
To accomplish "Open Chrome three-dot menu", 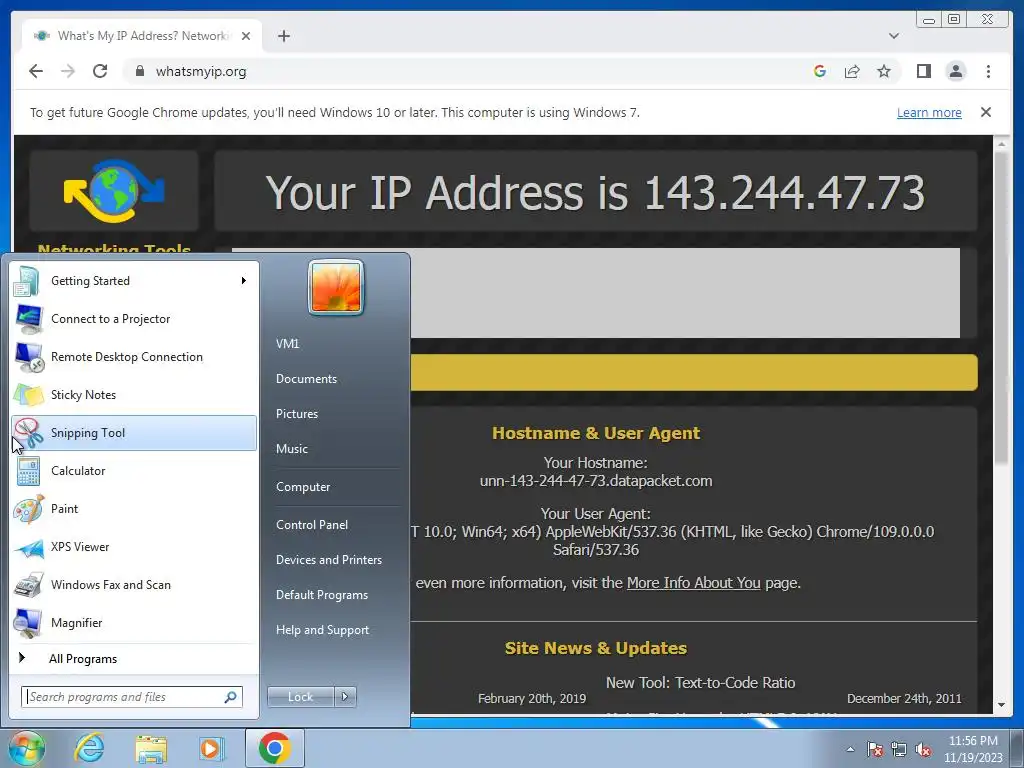I will tap(988, 71).
